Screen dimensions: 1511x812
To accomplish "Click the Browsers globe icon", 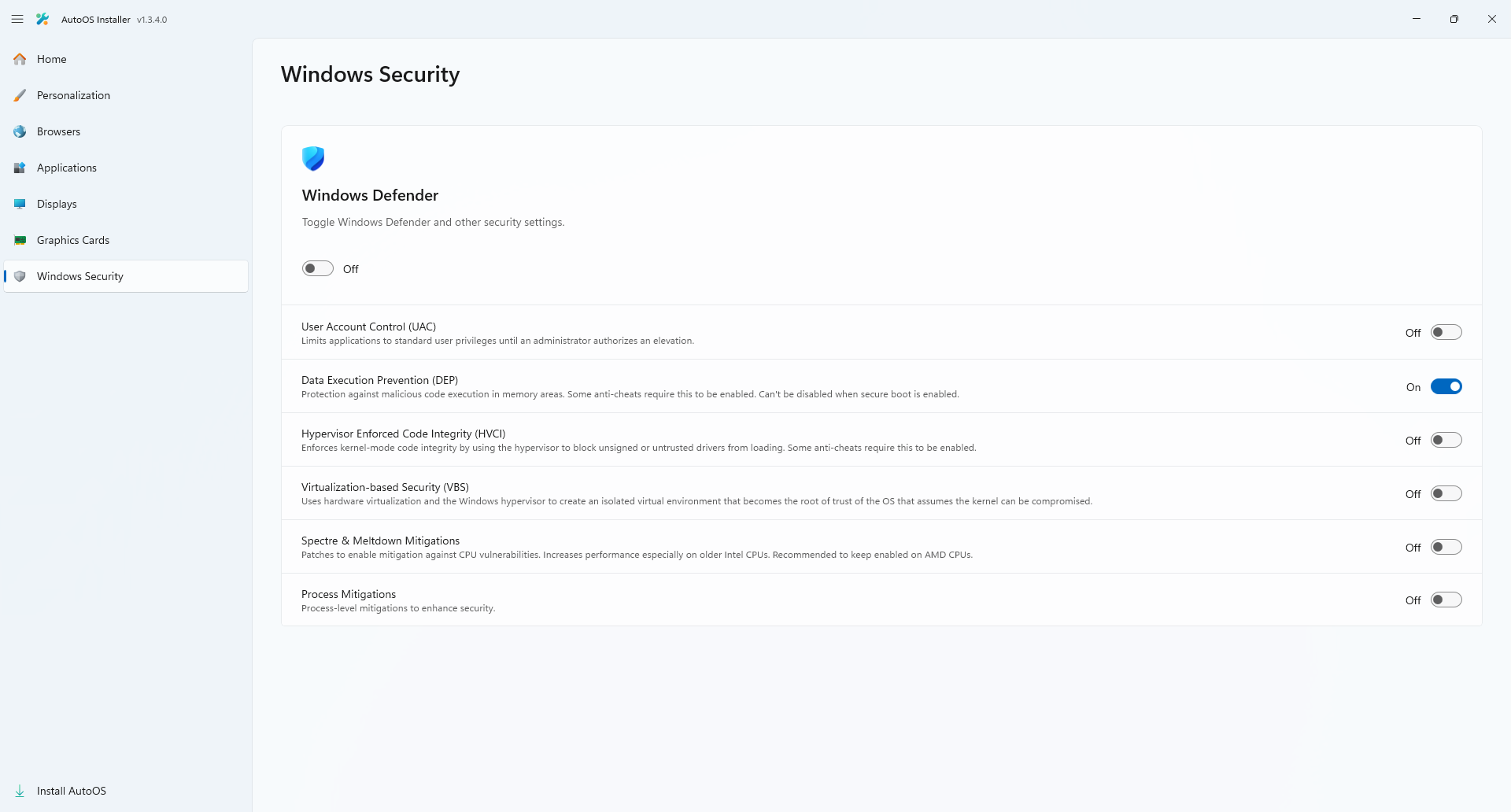I will tap(20, 131).
